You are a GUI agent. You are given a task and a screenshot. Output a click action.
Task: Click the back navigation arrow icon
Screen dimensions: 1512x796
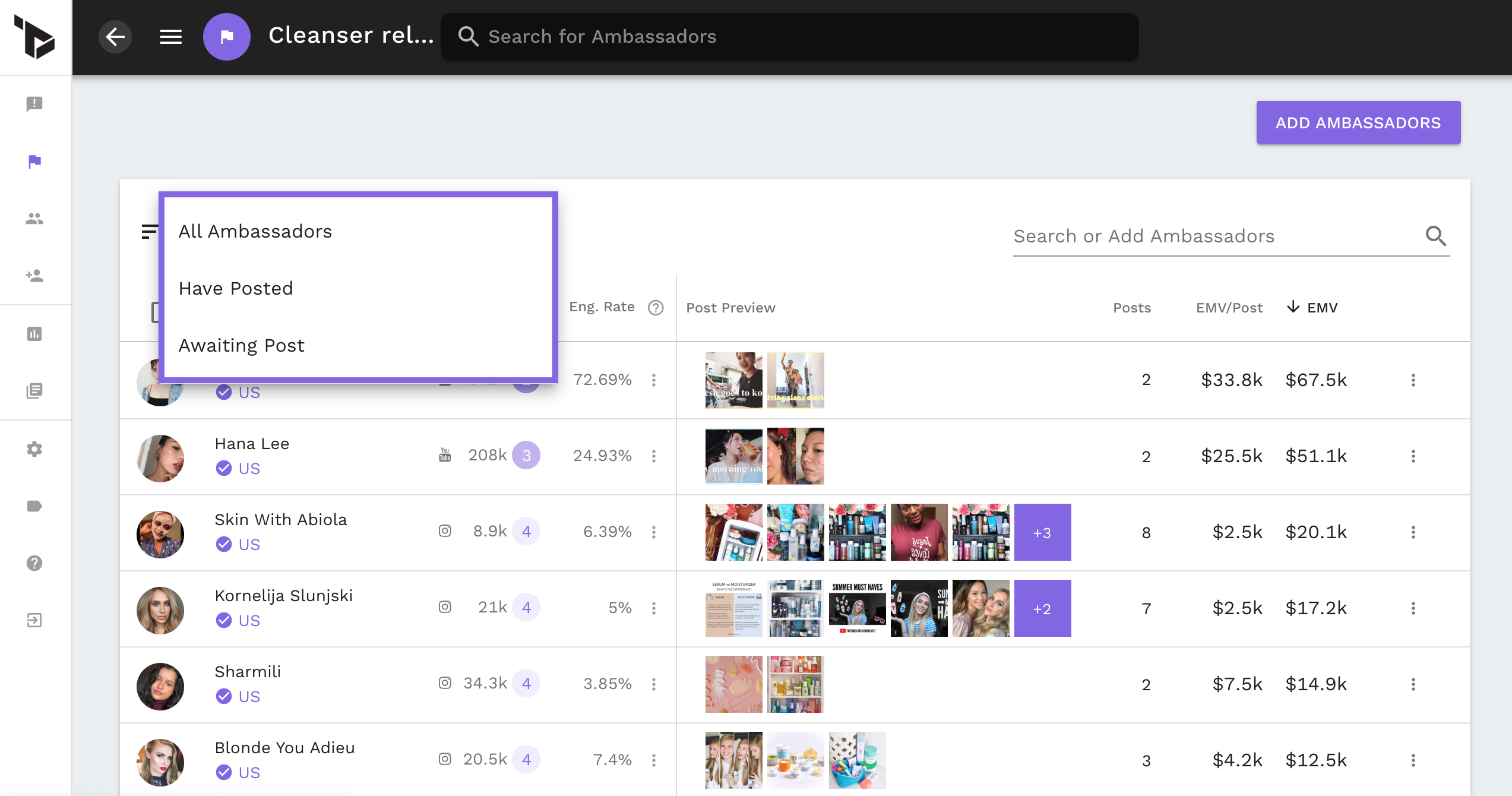click(113, 36)
